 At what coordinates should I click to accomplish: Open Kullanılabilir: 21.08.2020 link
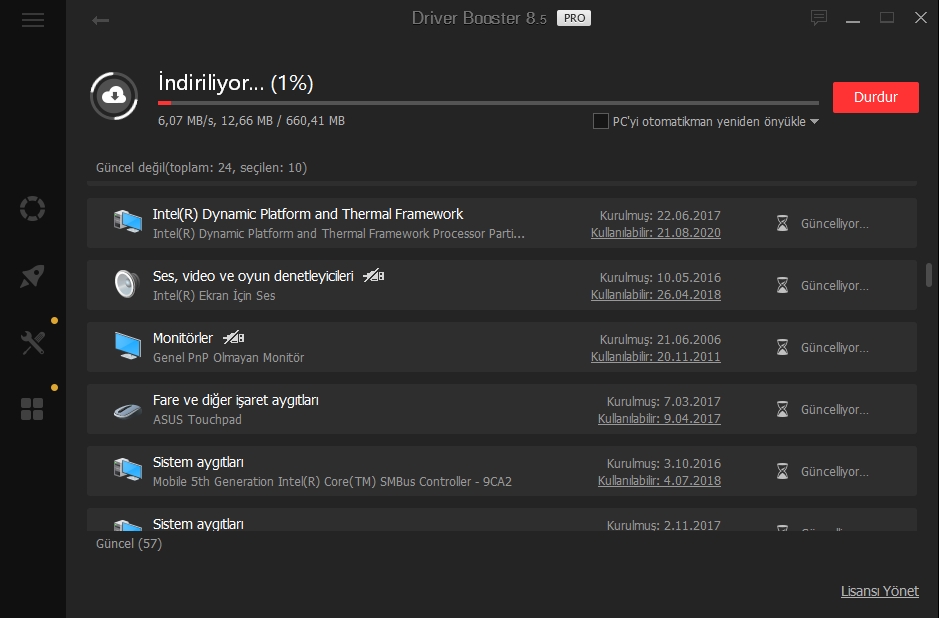coord(656,232)
